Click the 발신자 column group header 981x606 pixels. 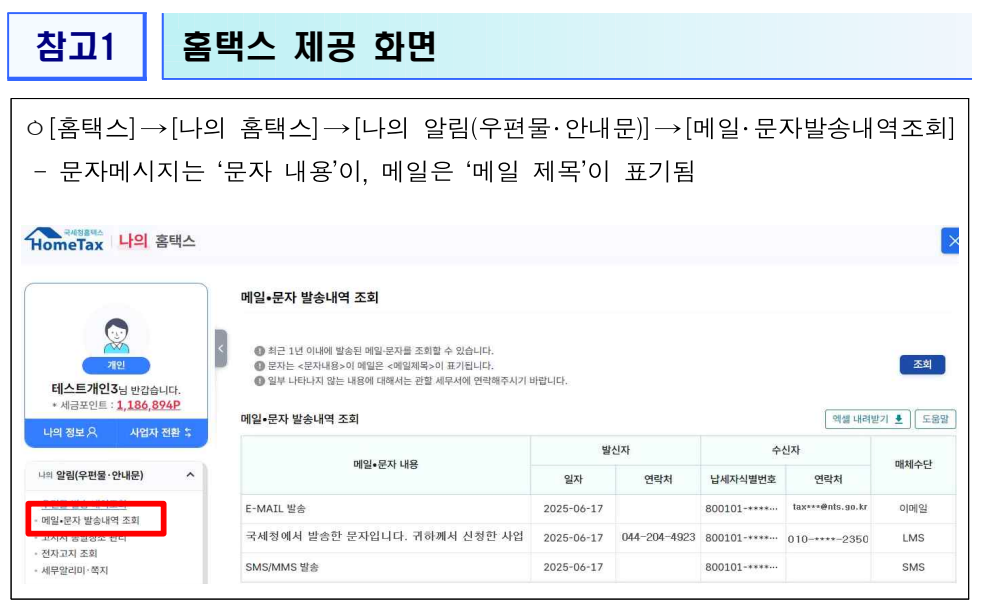point(616,450)
